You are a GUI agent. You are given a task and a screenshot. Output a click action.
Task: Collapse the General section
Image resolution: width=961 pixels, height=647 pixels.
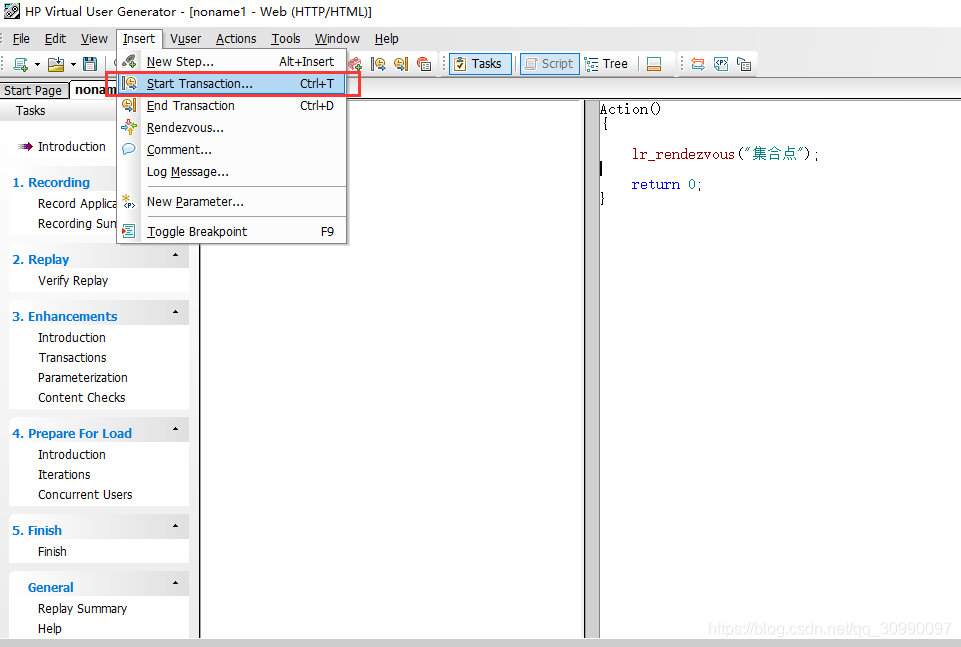point(175,583)
